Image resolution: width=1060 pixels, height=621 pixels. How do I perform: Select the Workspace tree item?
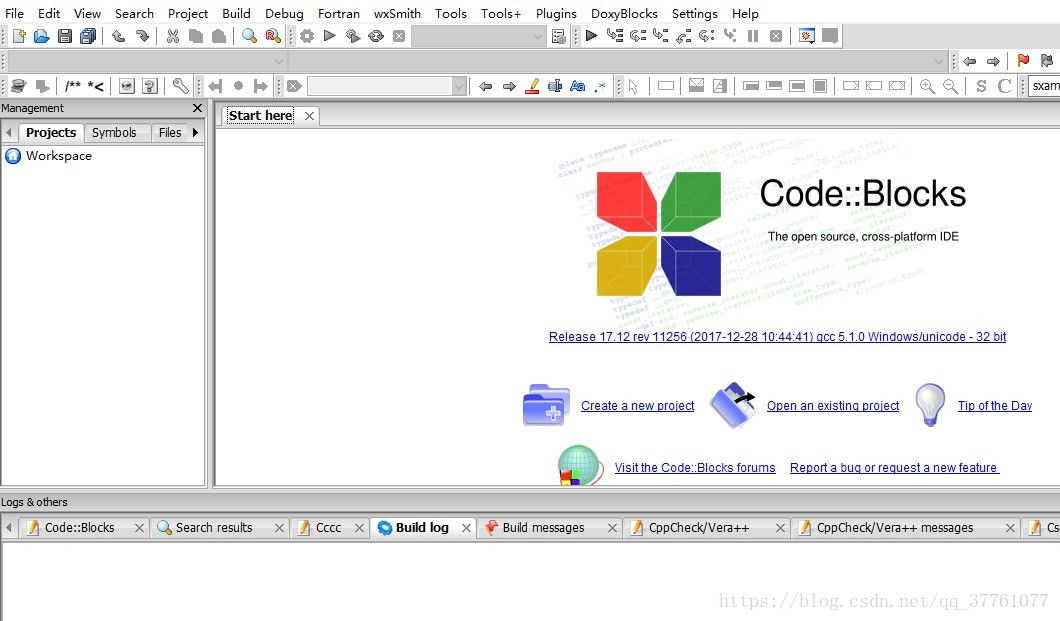click(59, 155)
